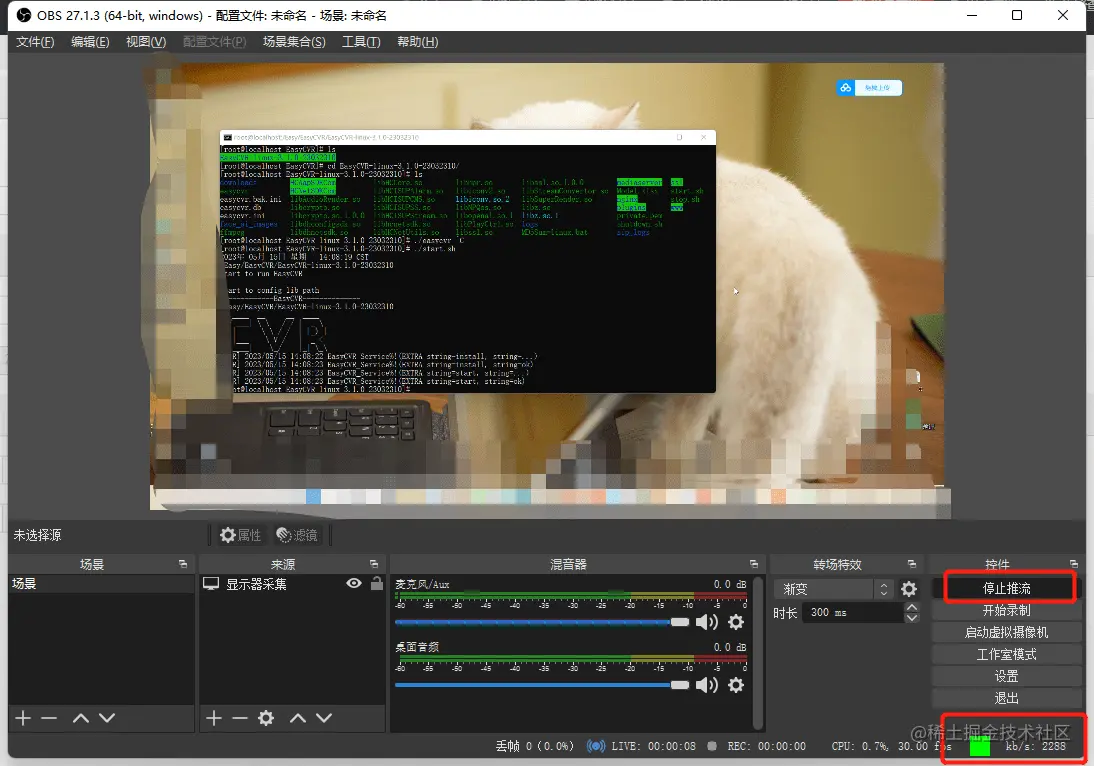Open the 渐变 transition dropdown
1094x766 pixels.
[x=833, y=589]
